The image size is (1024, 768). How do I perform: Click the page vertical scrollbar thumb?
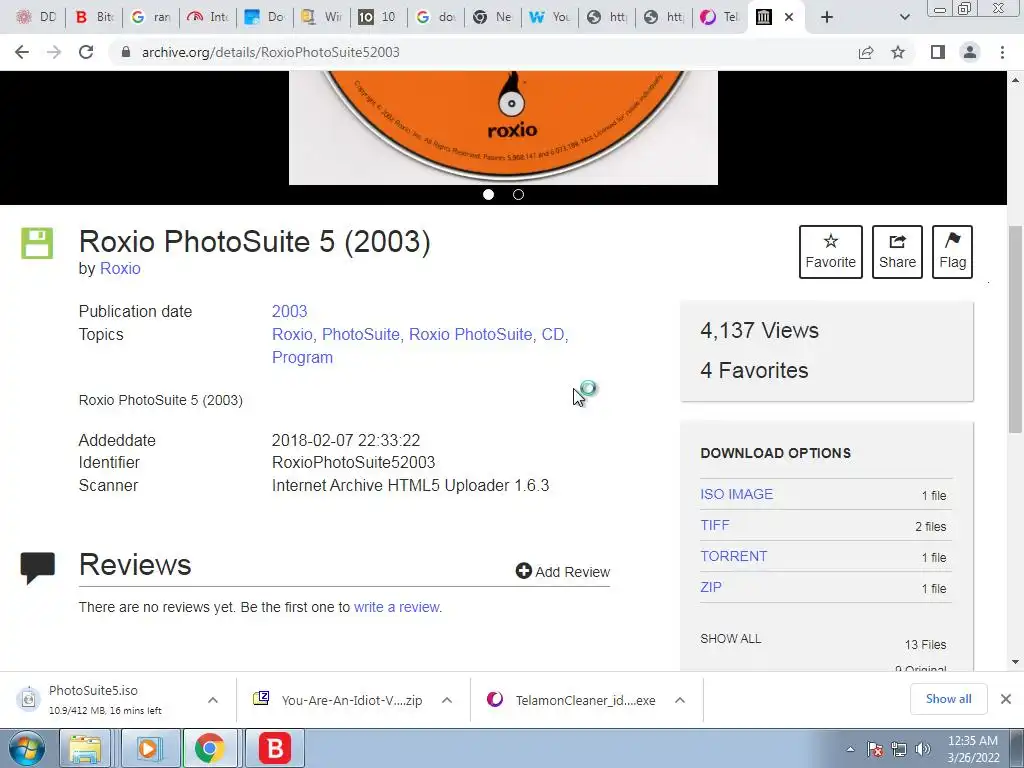pyautogui.click(x=1015, y=328)
